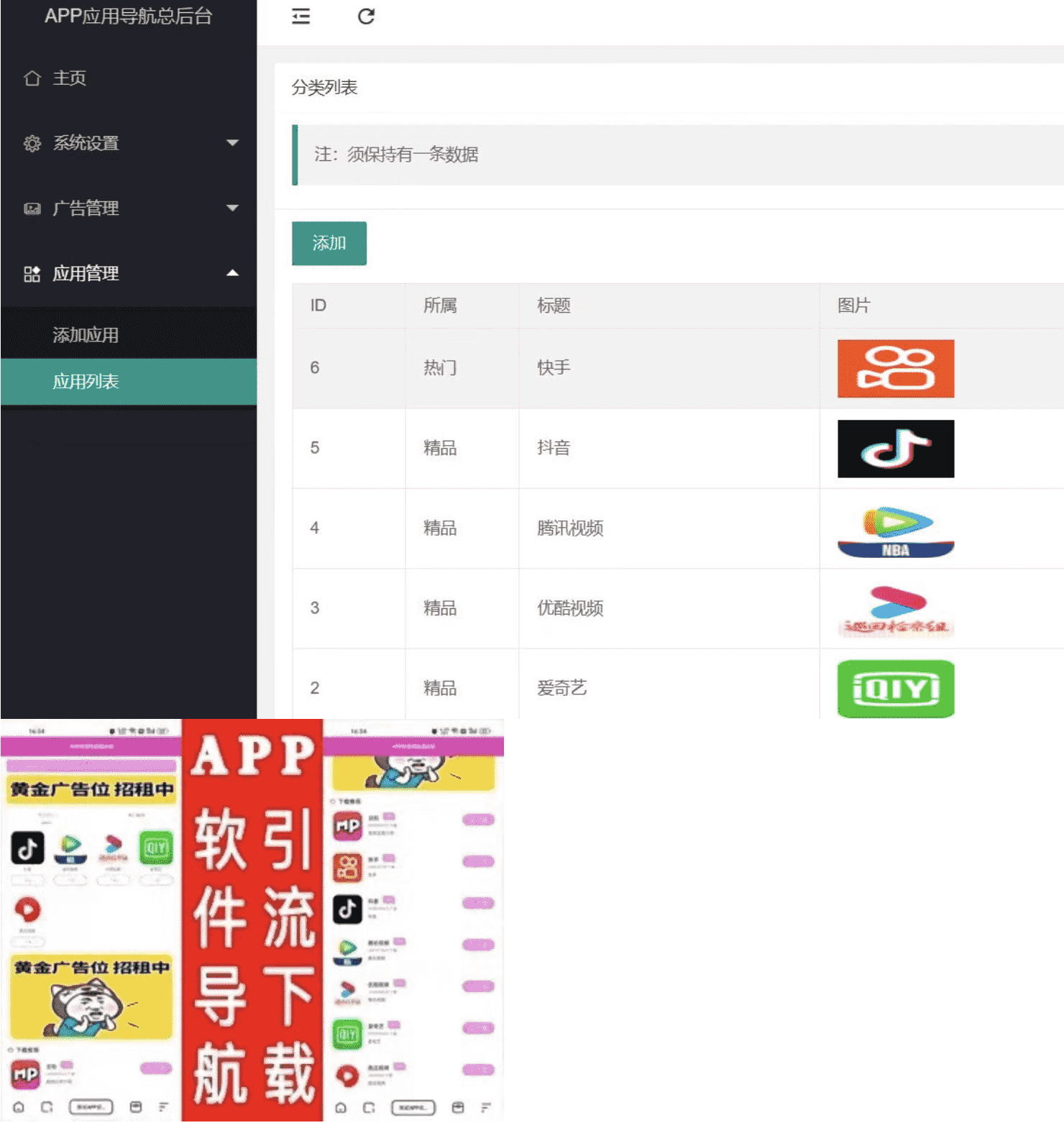This screenshot has height=1133, width=1064.
Task: Tap the top 黄金广告位招租中 banner in left phone
Action: click(x=91, y=789)
